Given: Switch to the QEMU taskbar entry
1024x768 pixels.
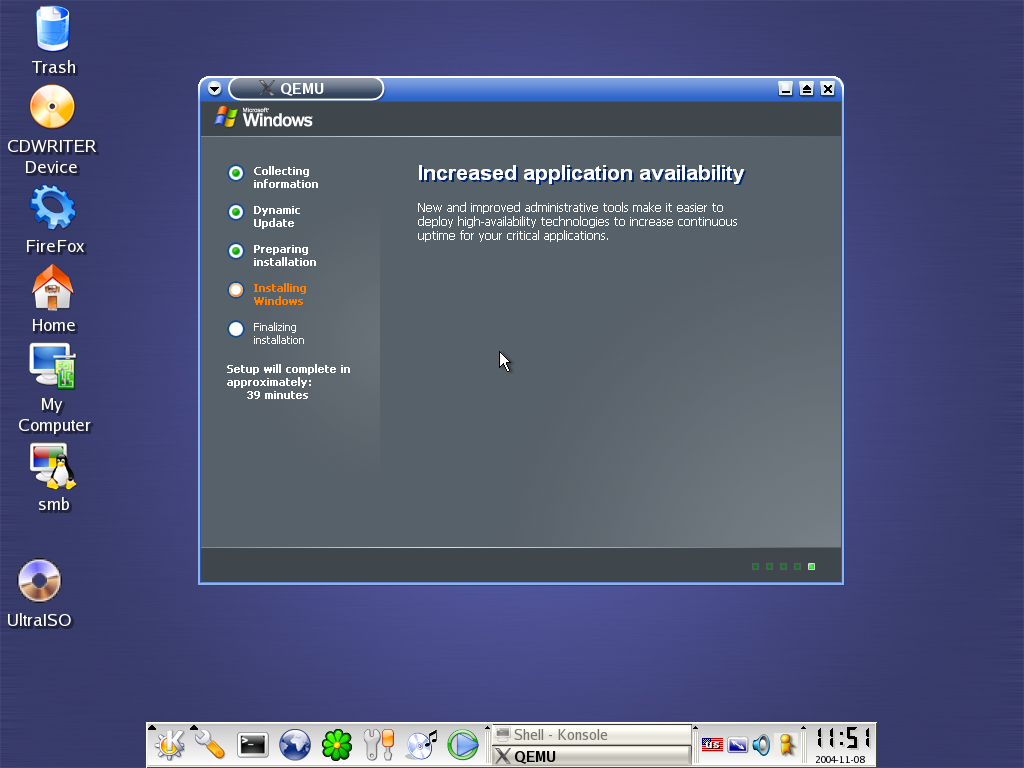Looking at the screenshot, I should [x=591, y=756].
